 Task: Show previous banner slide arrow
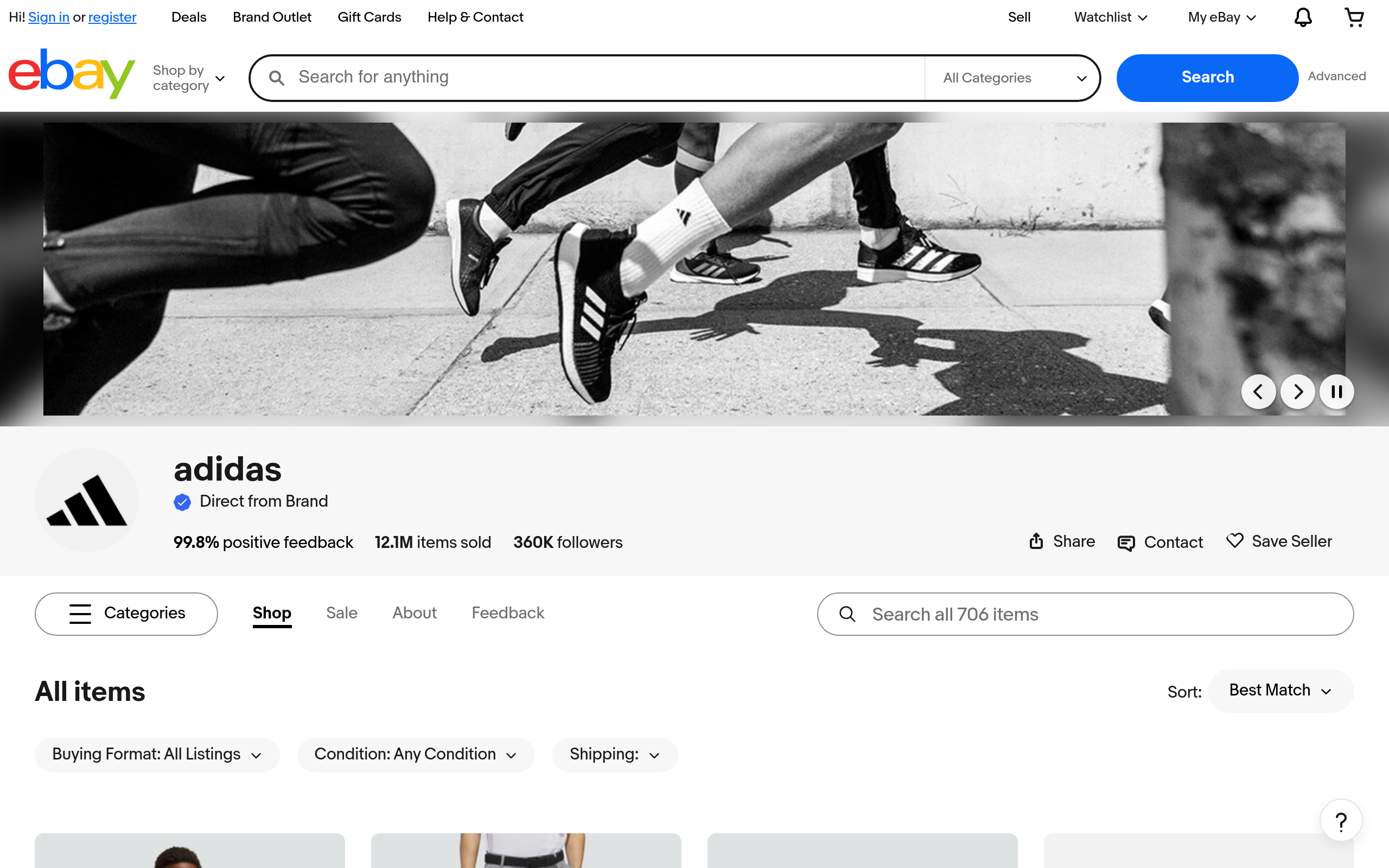[1258, 392]
